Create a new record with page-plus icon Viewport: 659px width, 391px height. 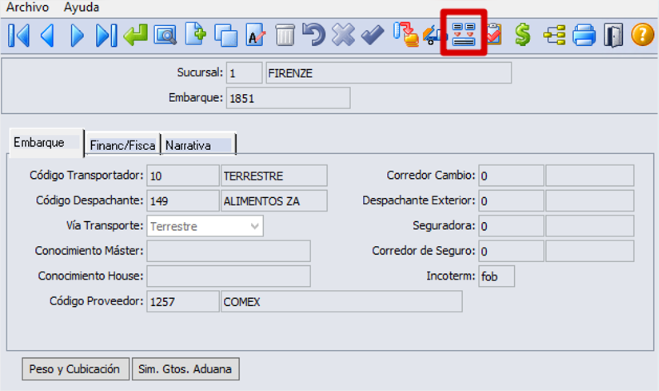tap(195, 34)
